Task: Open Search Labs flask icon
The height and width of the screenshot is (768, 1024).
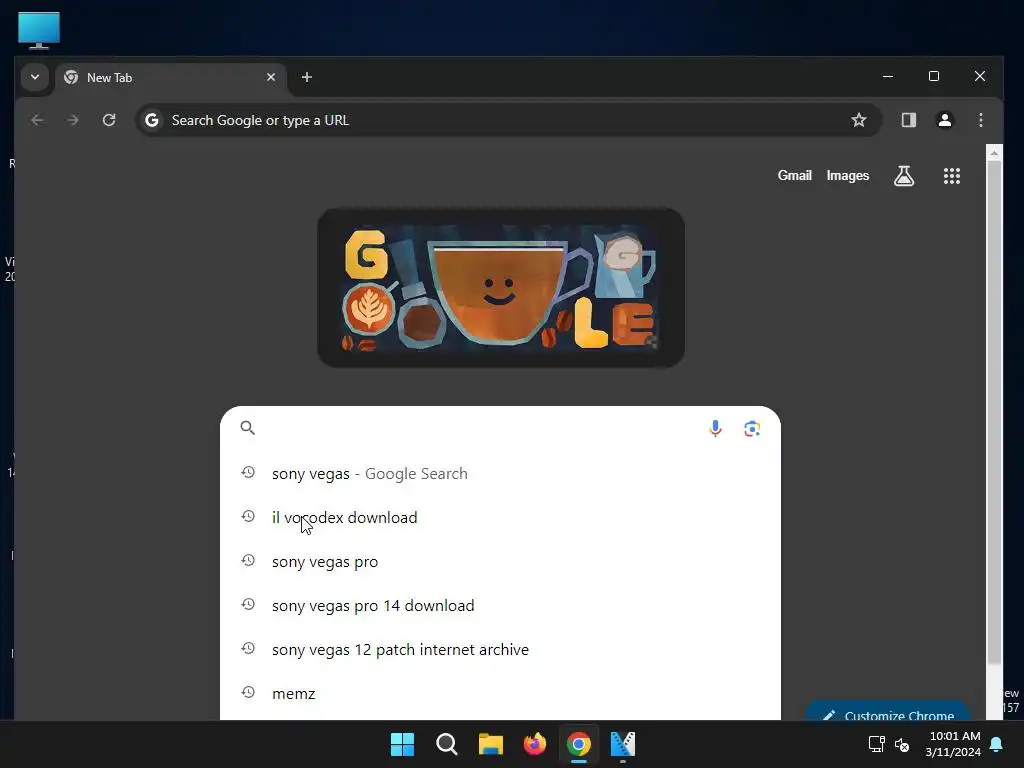Action: coord(904,176)
